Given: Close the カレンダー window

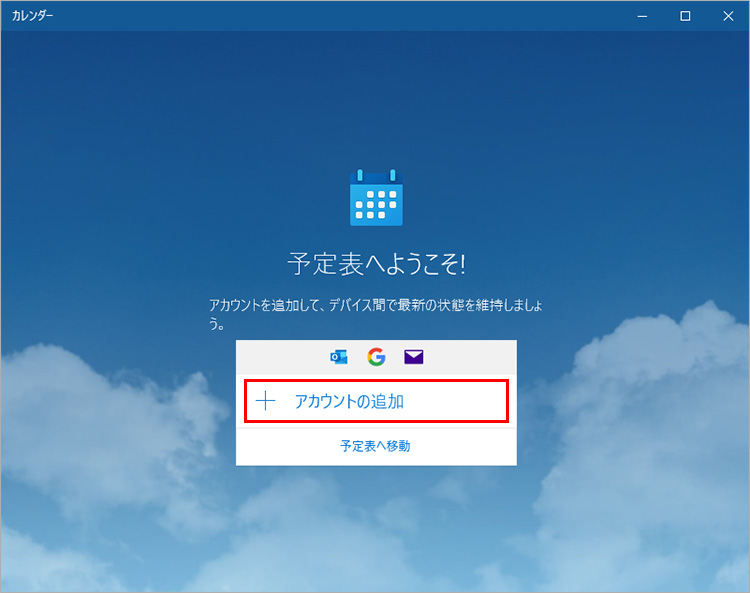Looking at the screenshot, I should (x=728, y=15).
